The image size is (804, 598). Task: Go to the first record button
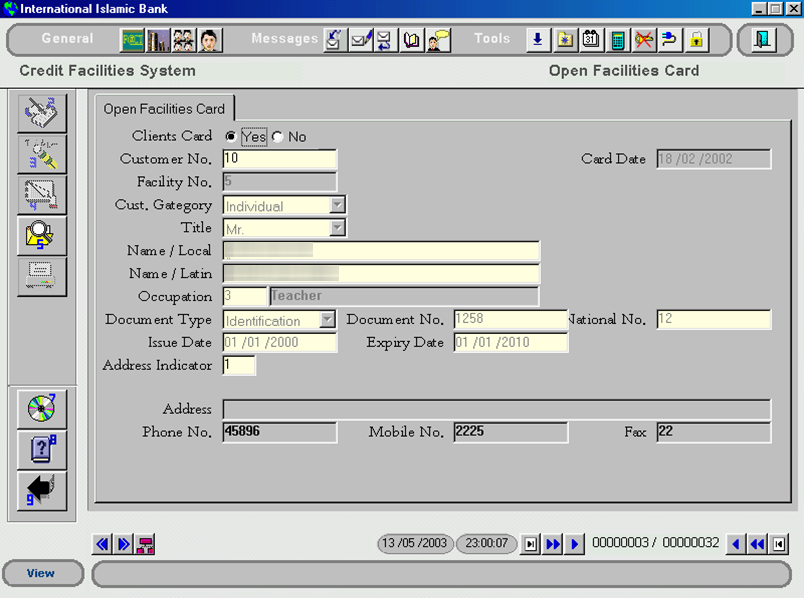click(779, 544)
